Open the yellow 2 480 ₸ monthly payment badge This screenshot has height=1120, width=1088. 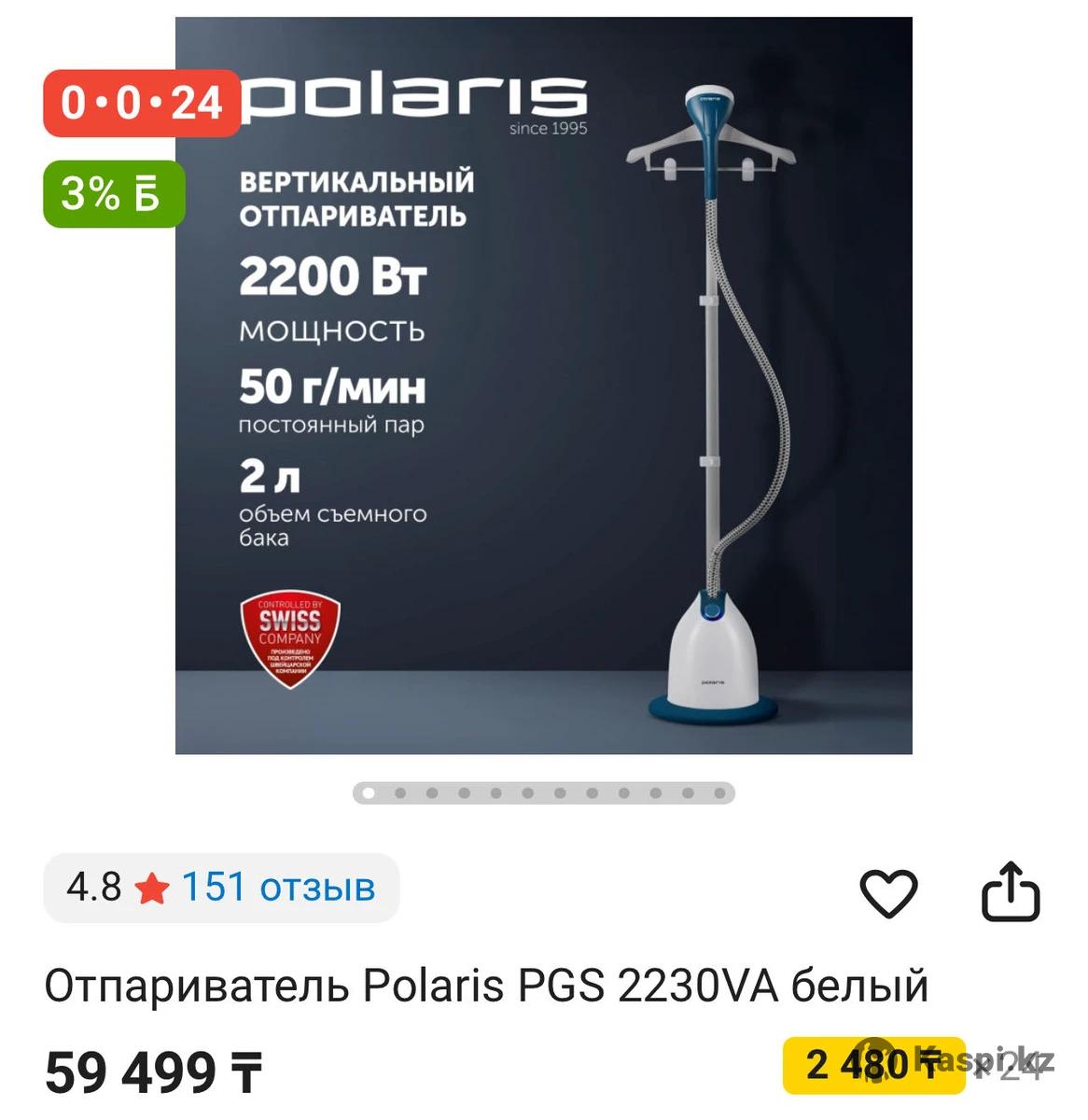(873, 1065)
